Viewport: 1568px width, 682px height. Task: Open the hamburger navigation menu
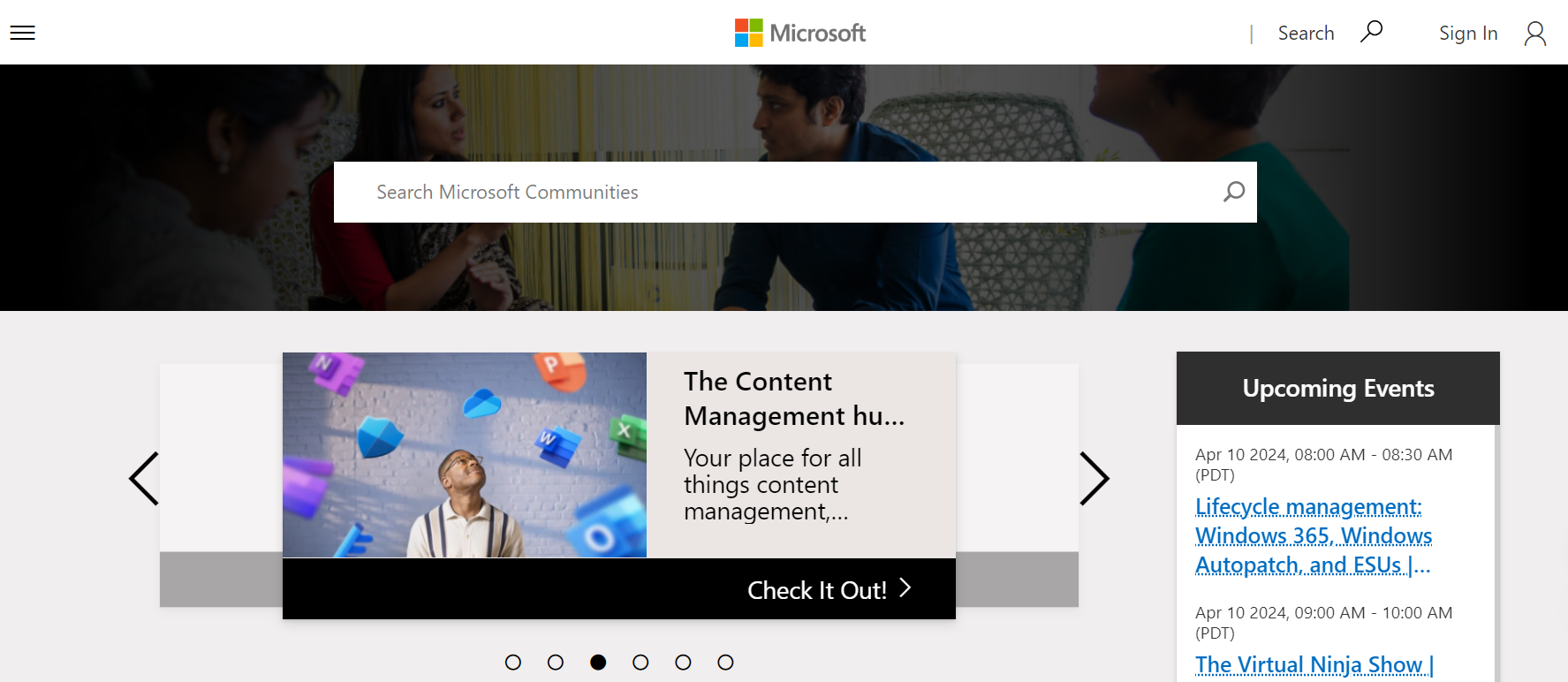click(x=22, y=33)
